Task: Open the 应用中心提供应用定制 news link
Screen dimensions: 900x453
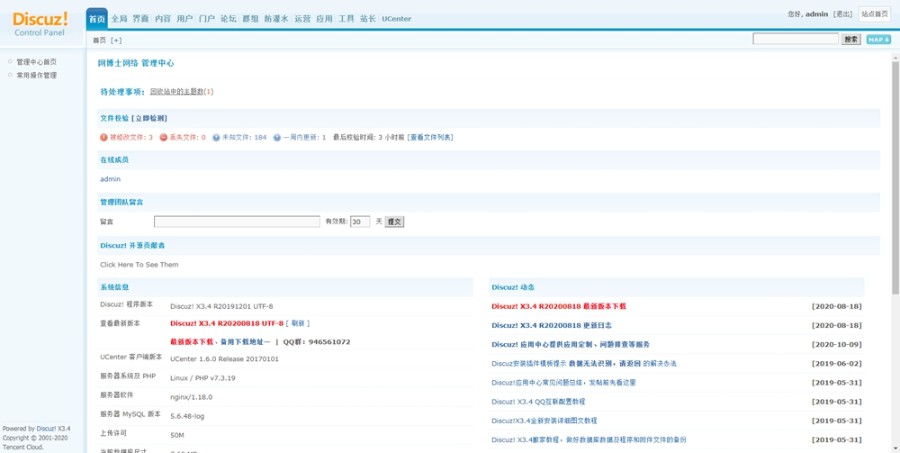Action: [571, 344]
